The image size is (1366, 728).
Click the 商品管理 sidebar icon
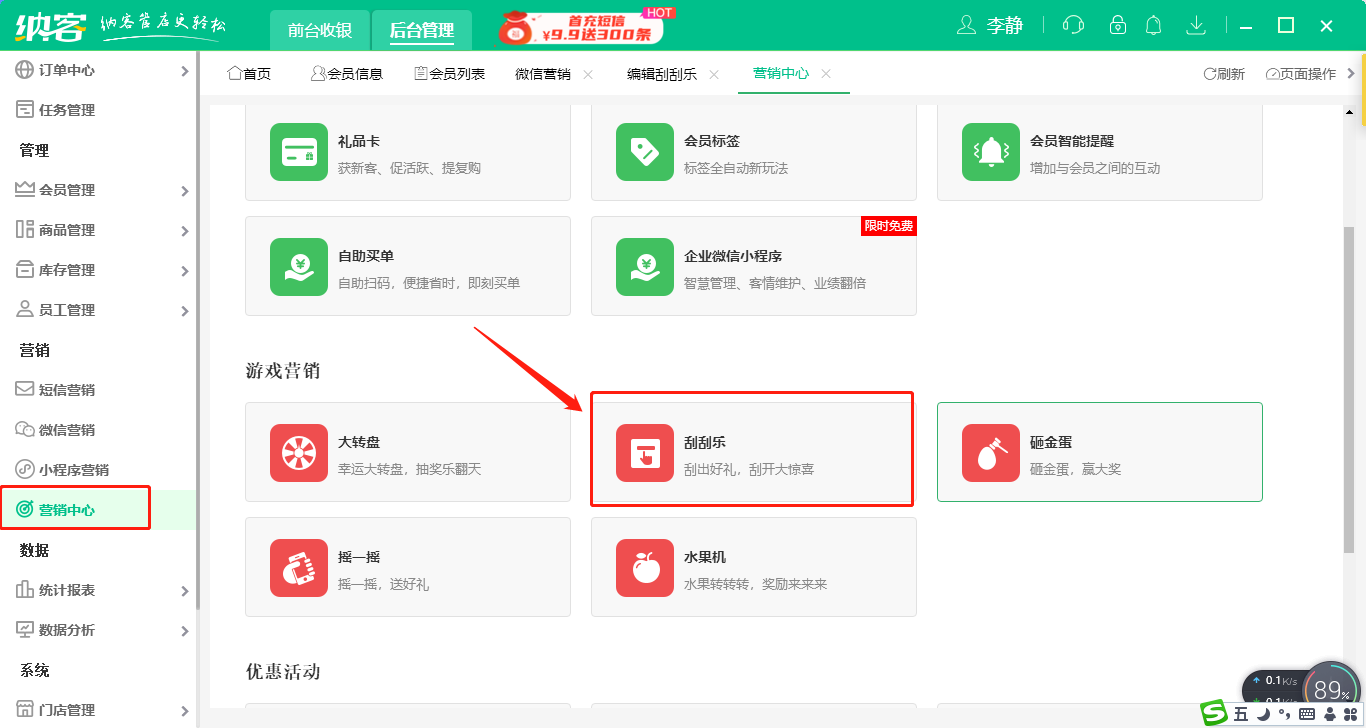coord(25,230)
